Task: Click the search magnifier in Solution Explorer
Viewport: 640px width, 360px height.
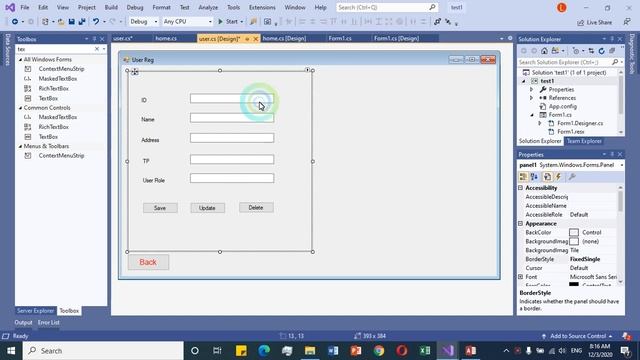Action: 615,62
